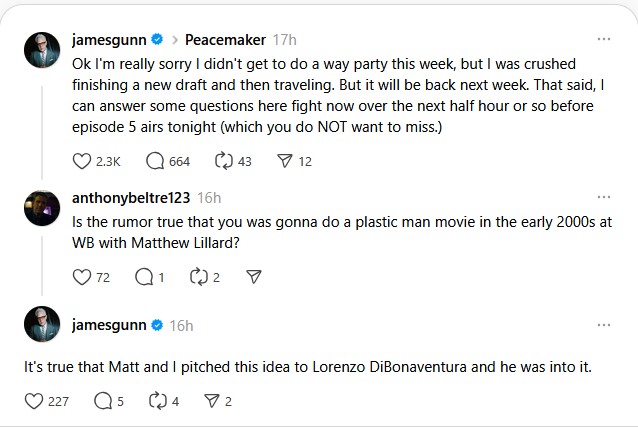Open the Peacemaker topic link
The width and height of the screenshot is (638, 428).
click(x=225, y=40)
